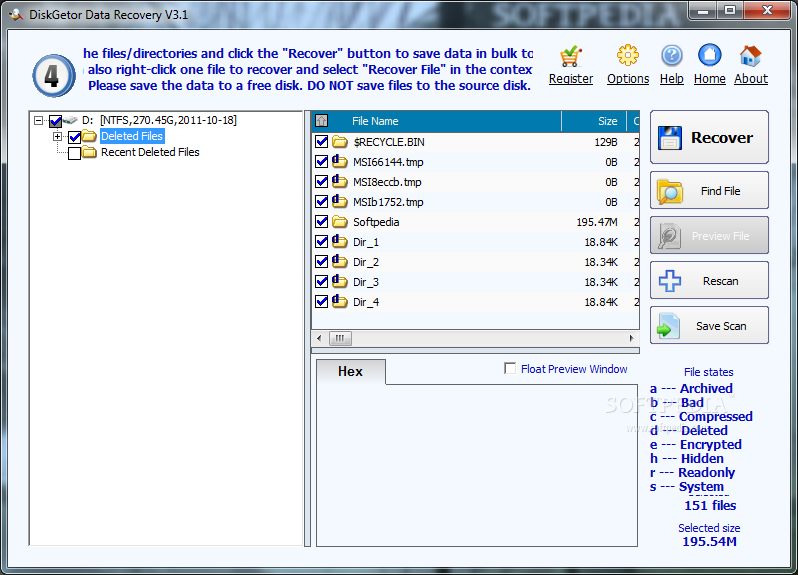
Task: Click the Help question mark icon
Action: [x=671, y=55]
